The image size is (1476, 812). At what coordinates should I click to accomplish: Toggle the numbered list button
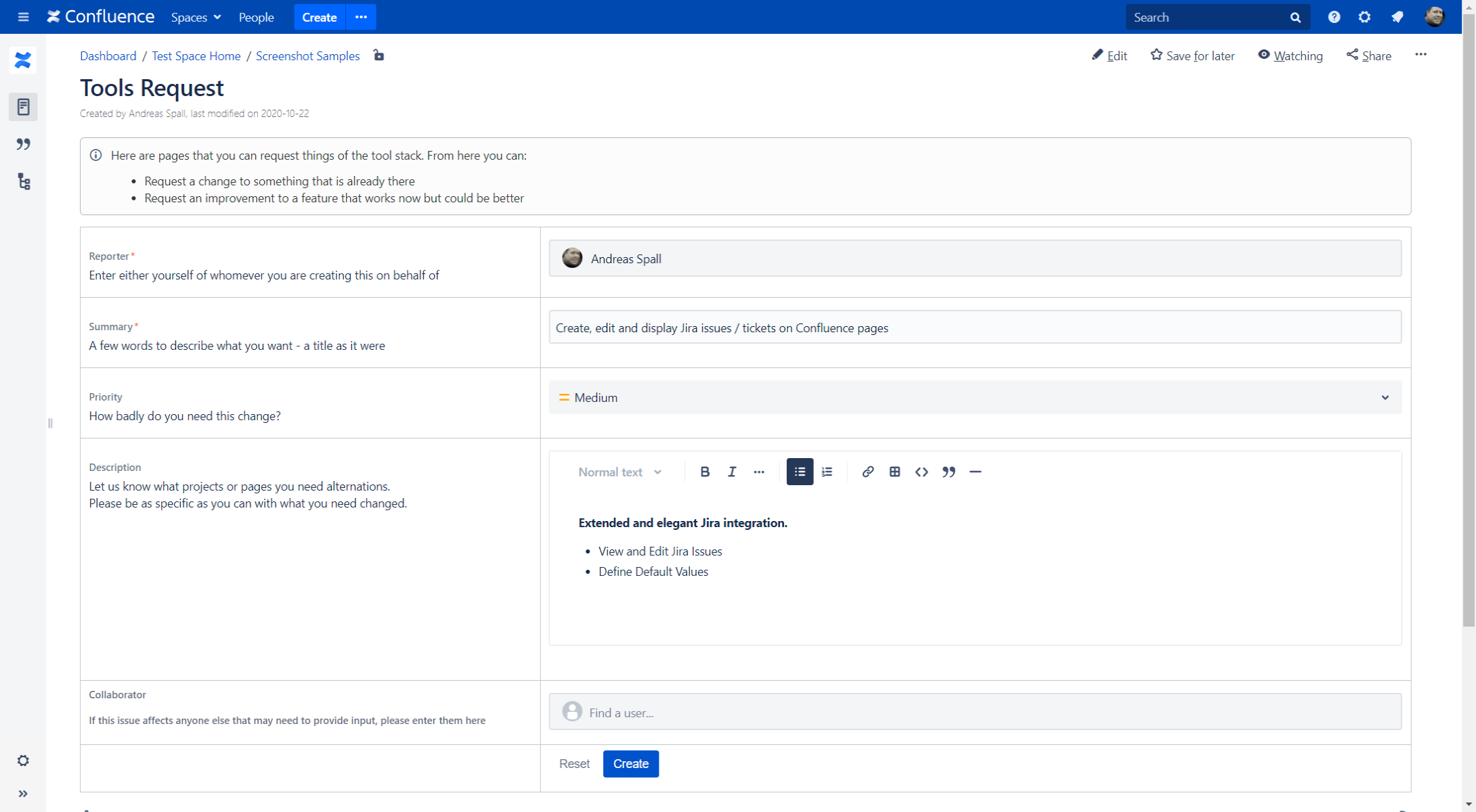click(x=827, y=472)
